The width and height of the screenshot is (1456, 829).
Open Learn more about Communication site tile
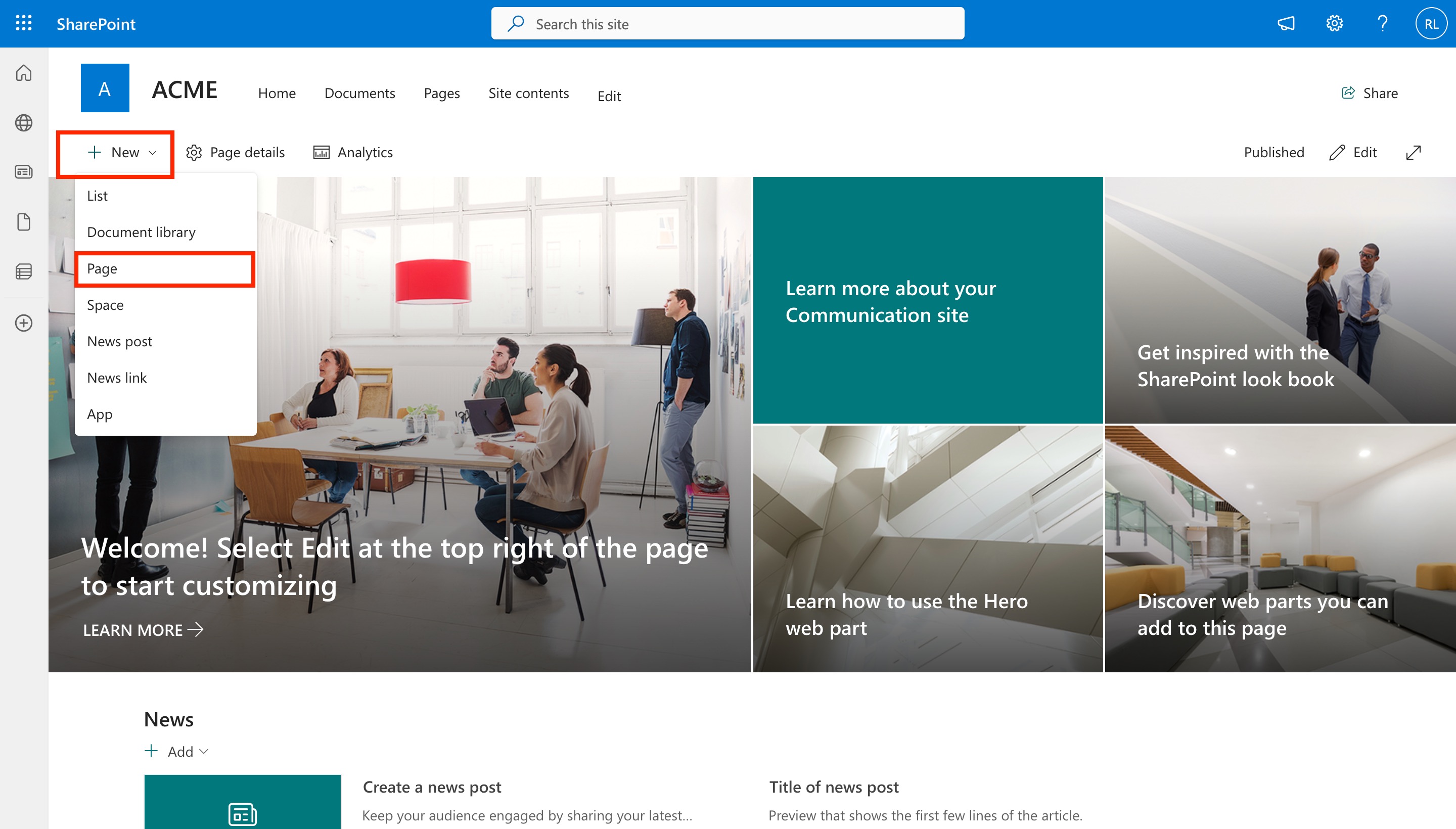928,300
